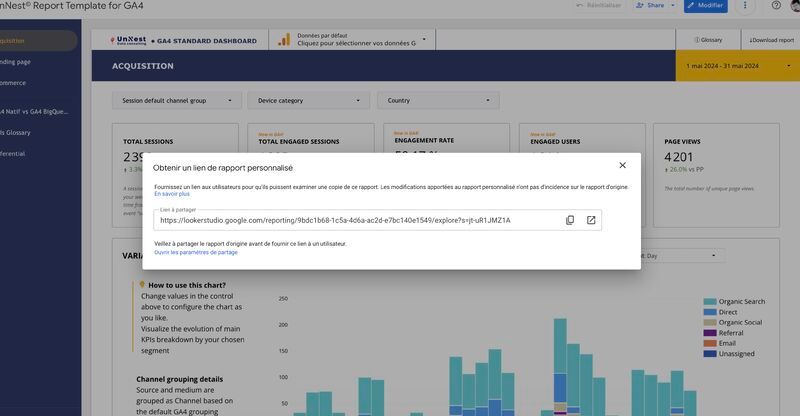Click the UnNest logo
800x416 pixels.
(128, 40)
